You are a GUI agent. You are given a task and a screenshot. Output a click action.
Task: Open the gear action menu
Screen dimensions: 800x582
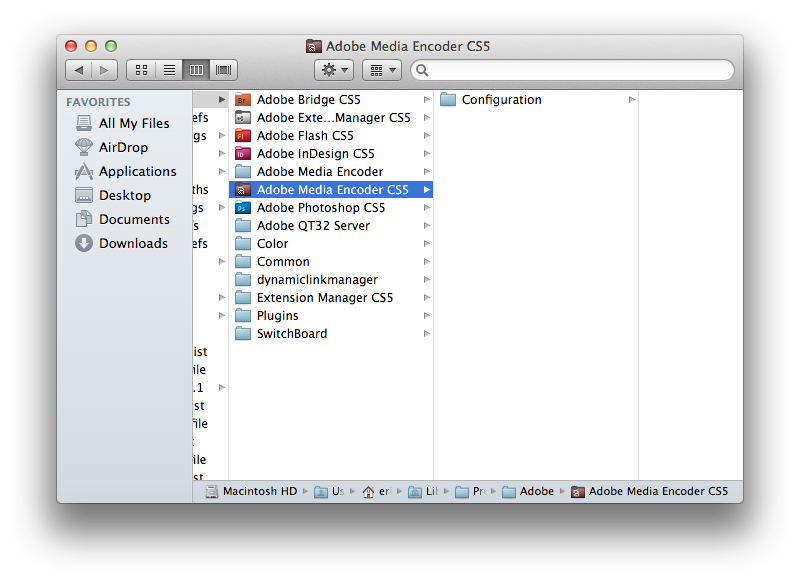click(x=334, y=70)
